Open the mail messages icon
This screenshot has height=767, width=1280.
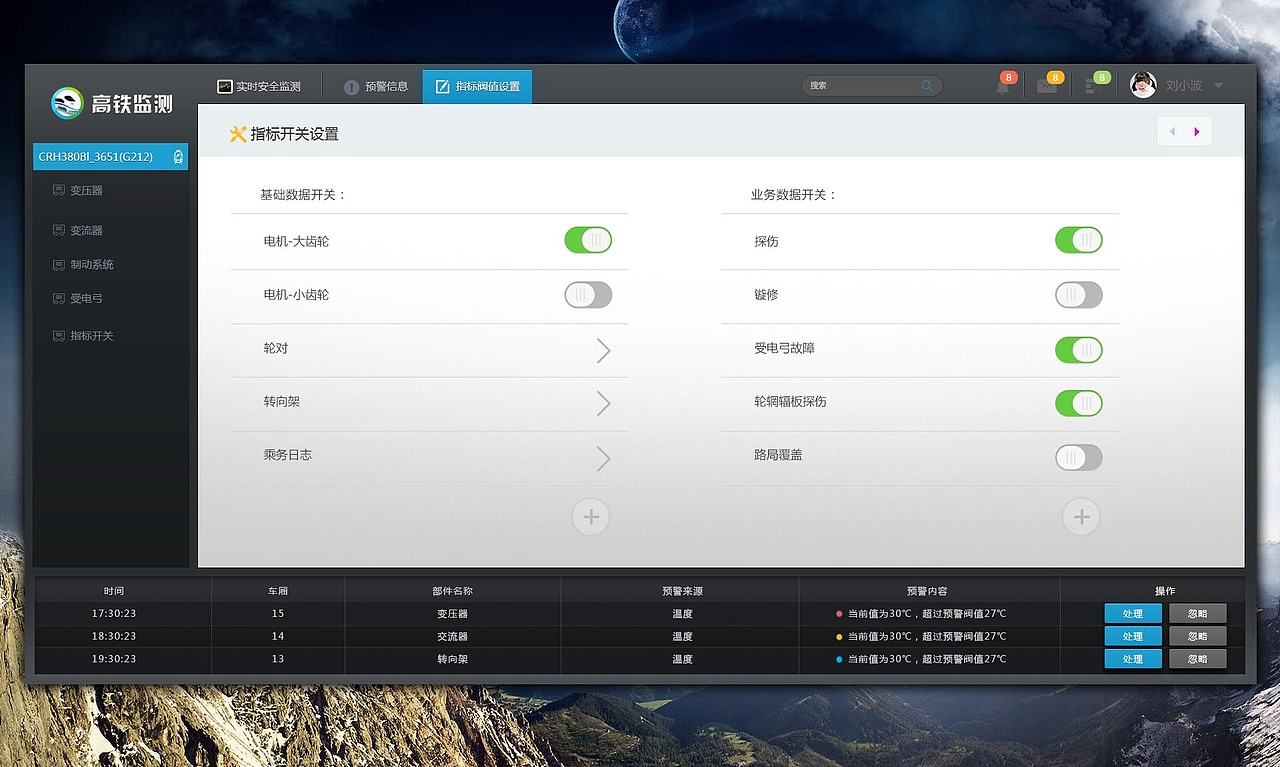click(1046, 87)
